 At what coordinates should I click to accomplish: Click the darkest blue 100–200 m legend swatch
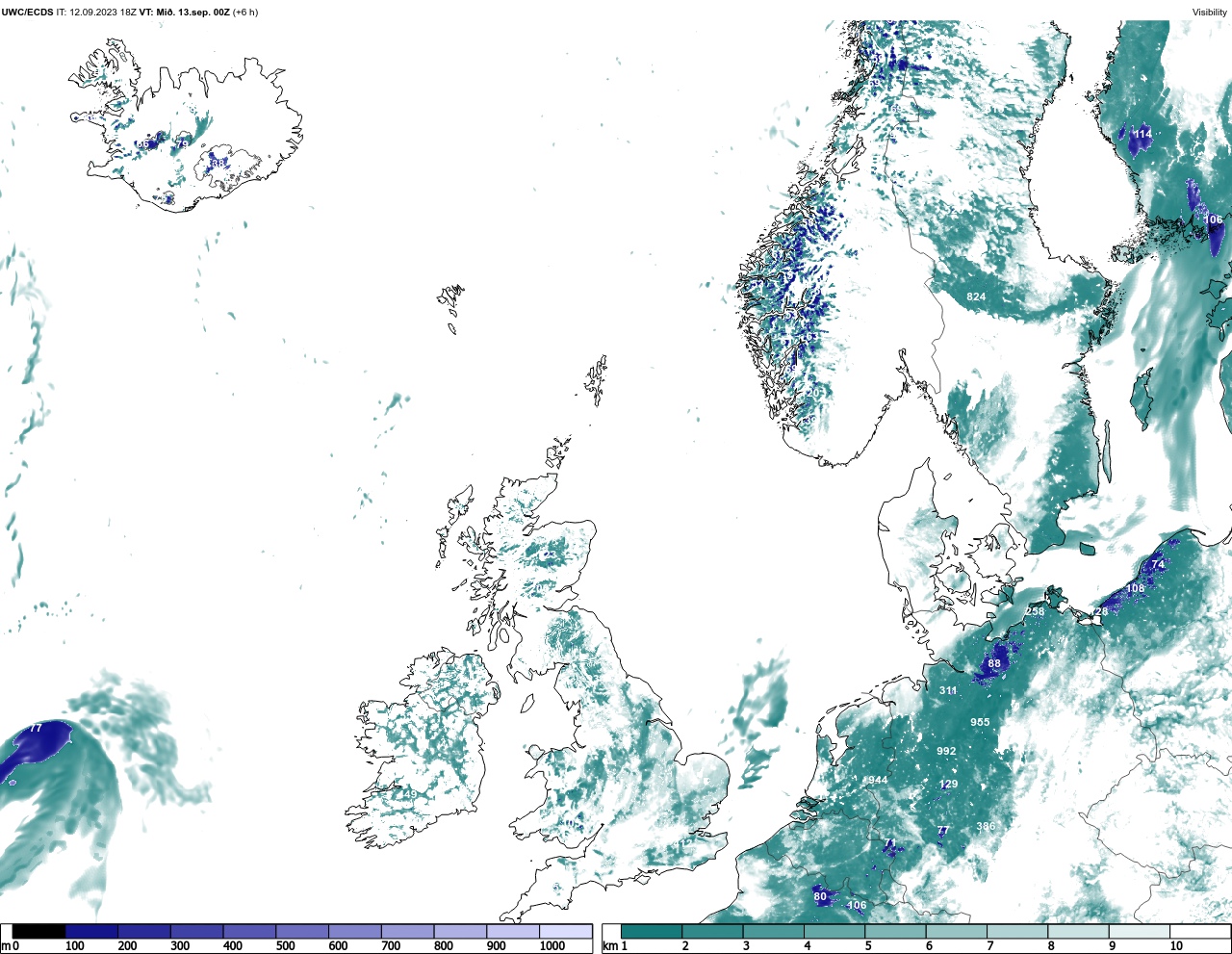click(x=91, y=932)
